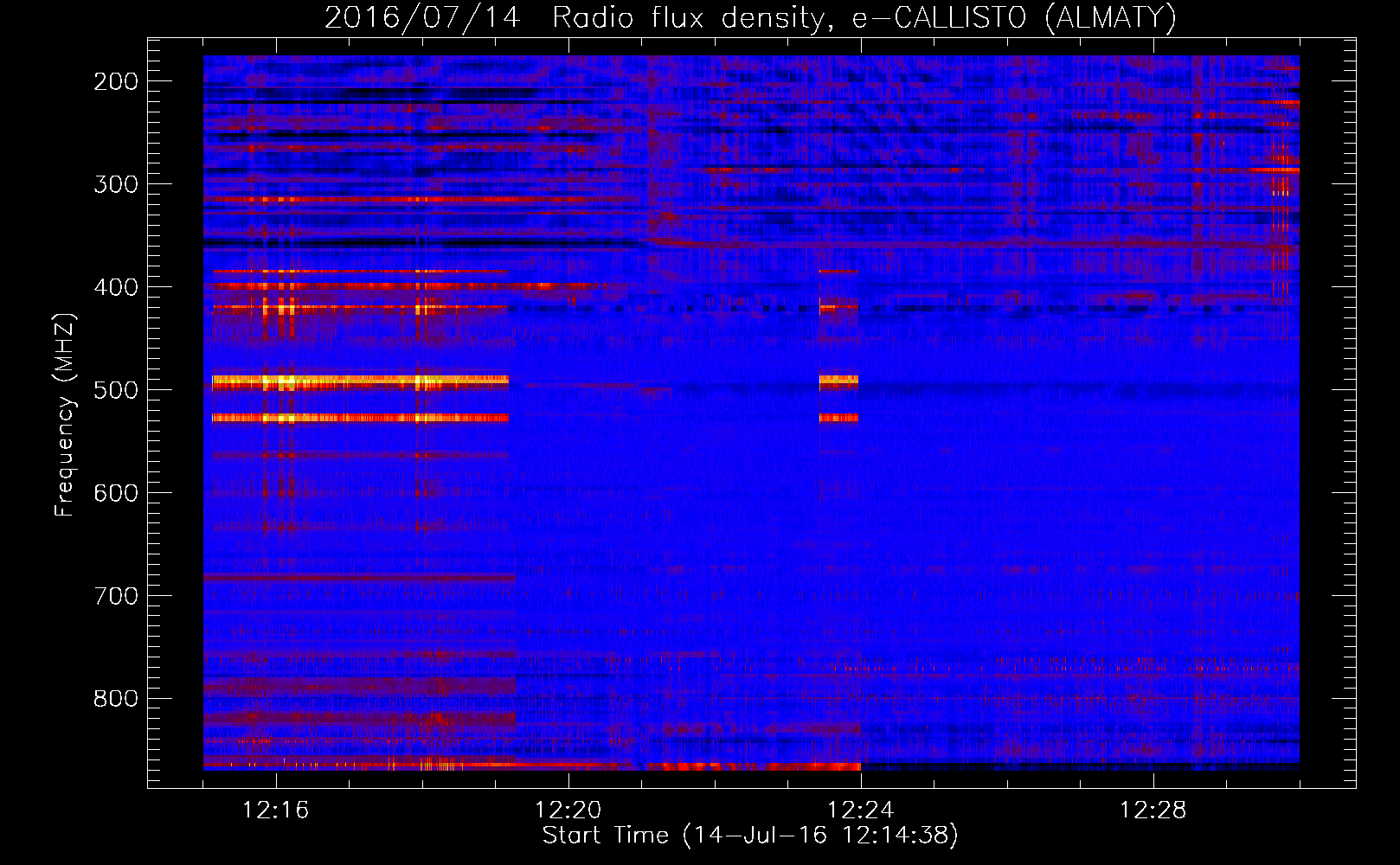Select the 12:28 time tick label
The height and width of the screenshot is (865, 1400).
1153,811
